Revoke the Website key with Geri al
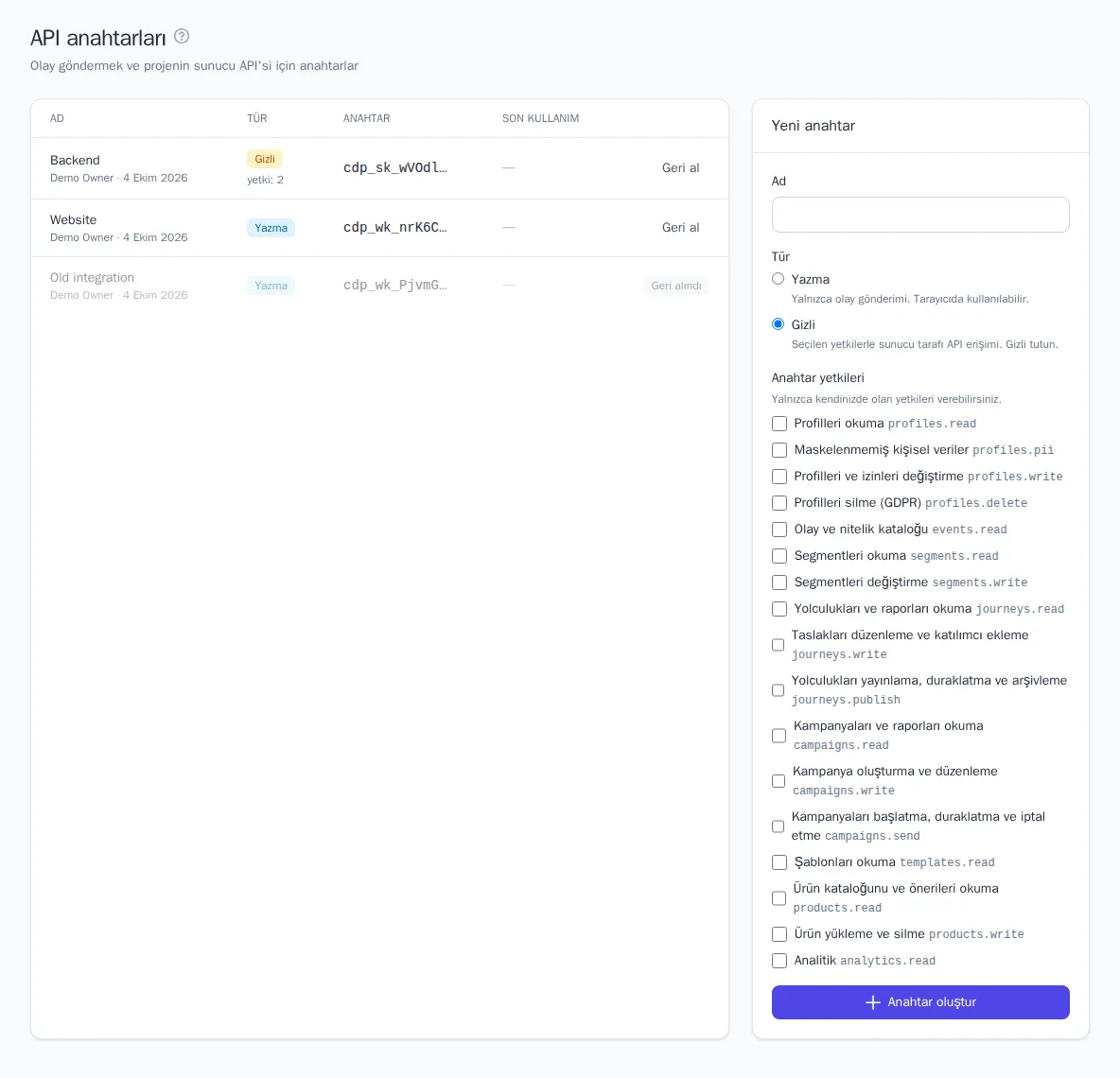The height and width of the screenshot is (1078, 1120). click(x=680, y=227)
